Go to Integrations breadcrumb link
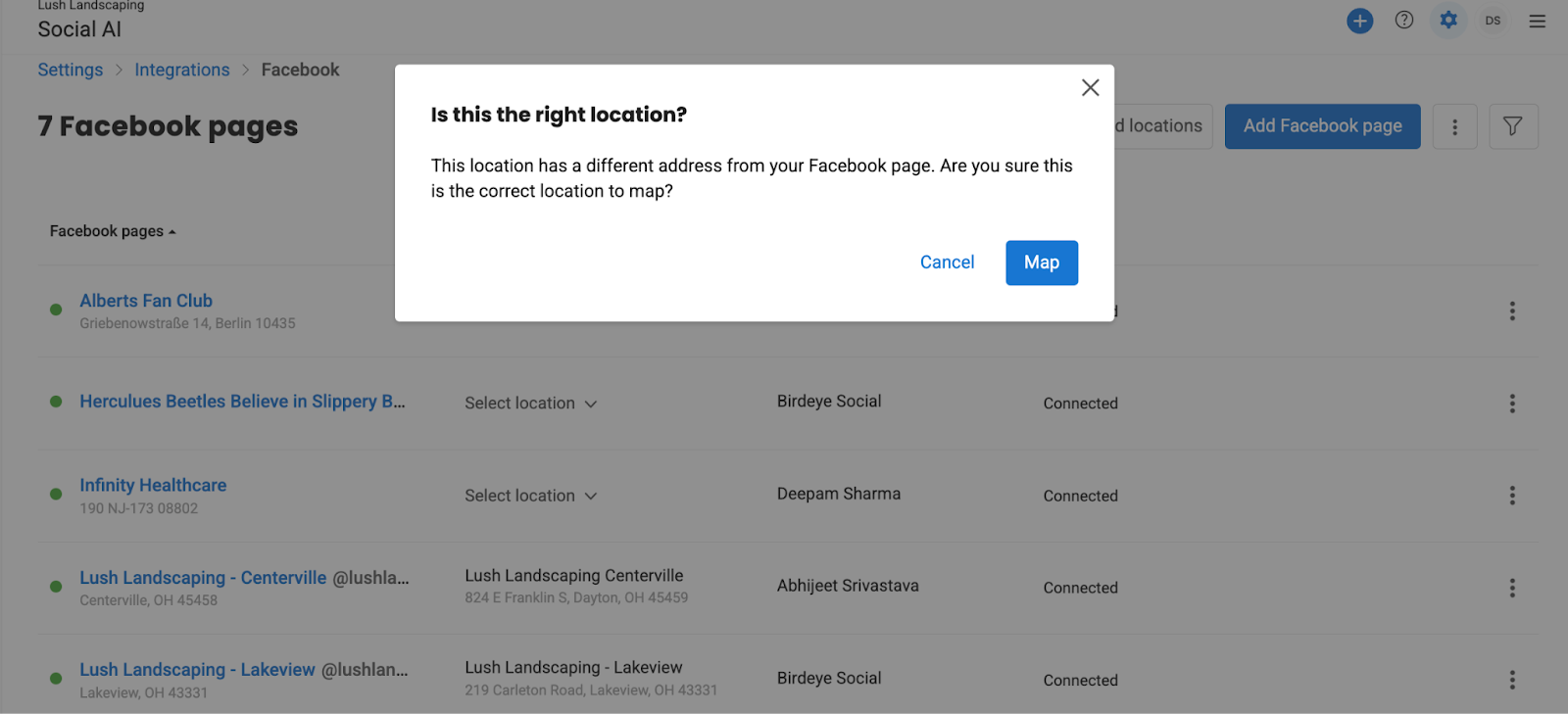Screen dimensions: 1568x714 182,70
